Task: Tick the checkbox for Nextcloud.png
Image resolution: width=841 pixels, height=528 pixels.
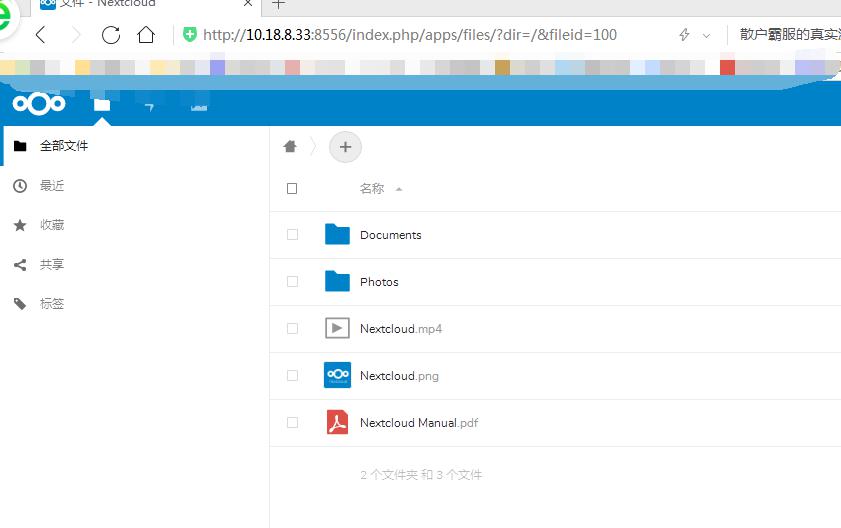Action: click(292, 376)
